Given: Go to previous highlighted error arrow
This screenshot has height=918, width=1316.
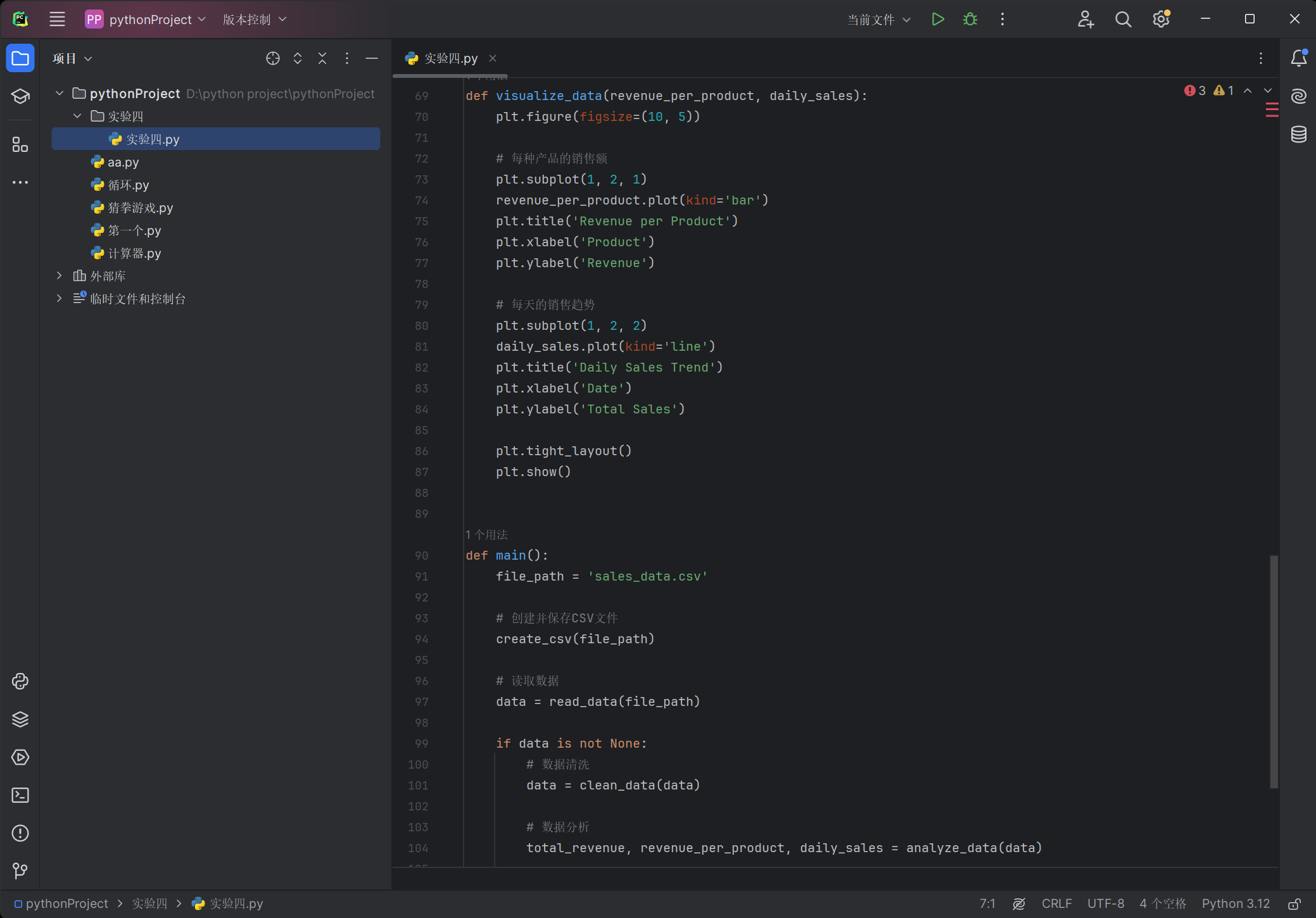Looking at the screenshot, I should coord(1248,91).
